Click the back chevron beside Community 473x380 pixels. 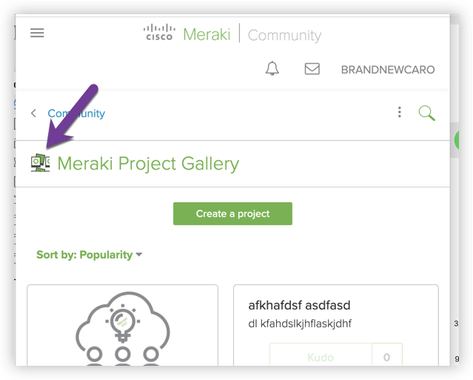[33, 113]
